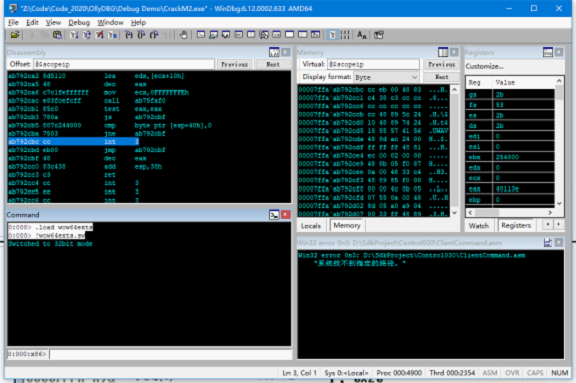
Task: Close the Command panel with red X
Action: pyautogui.click(x=286, y=215)
